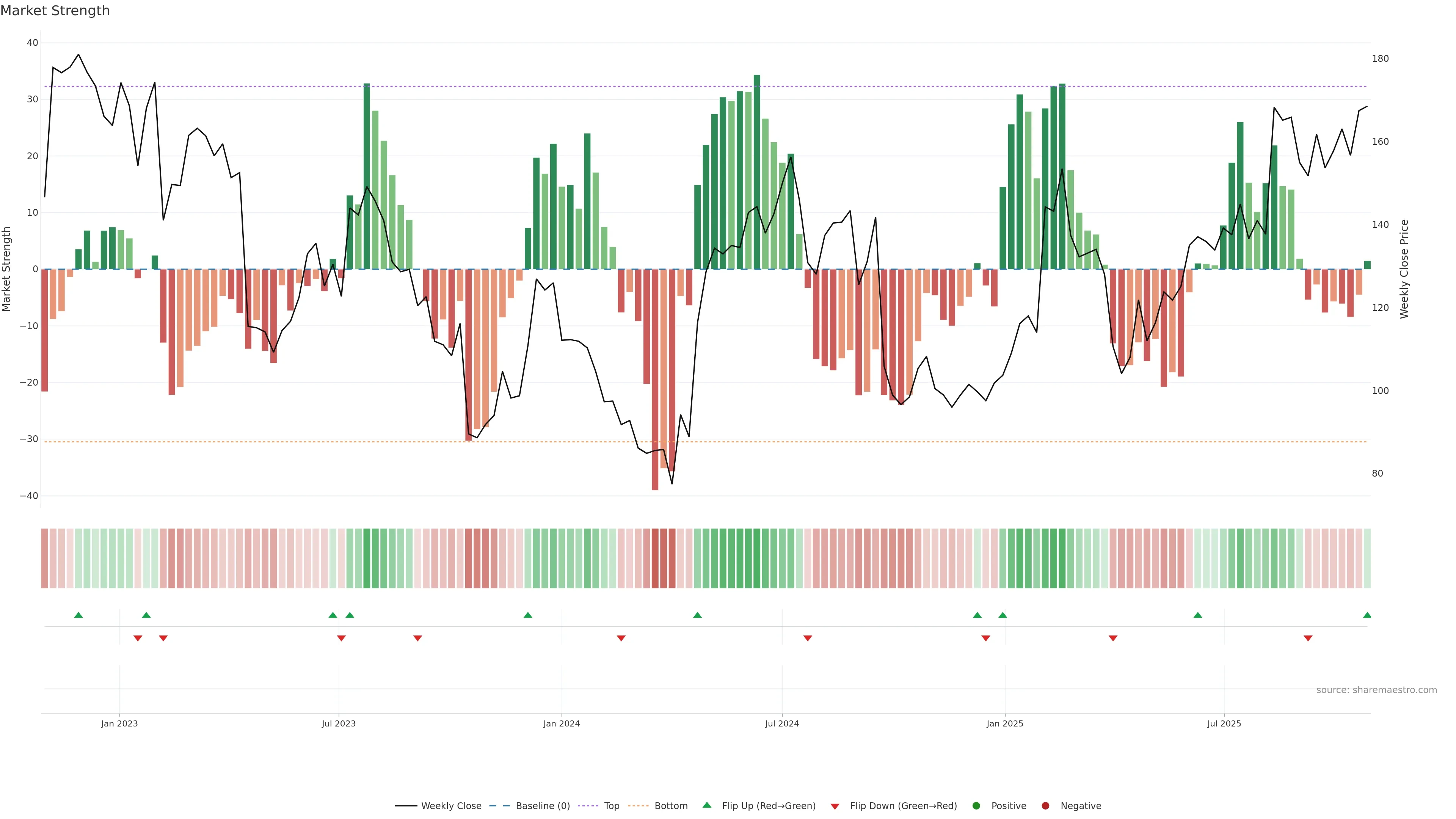Click the Negative red circle legend icon
1456x819 pixels.
(x=1045, y=806)
